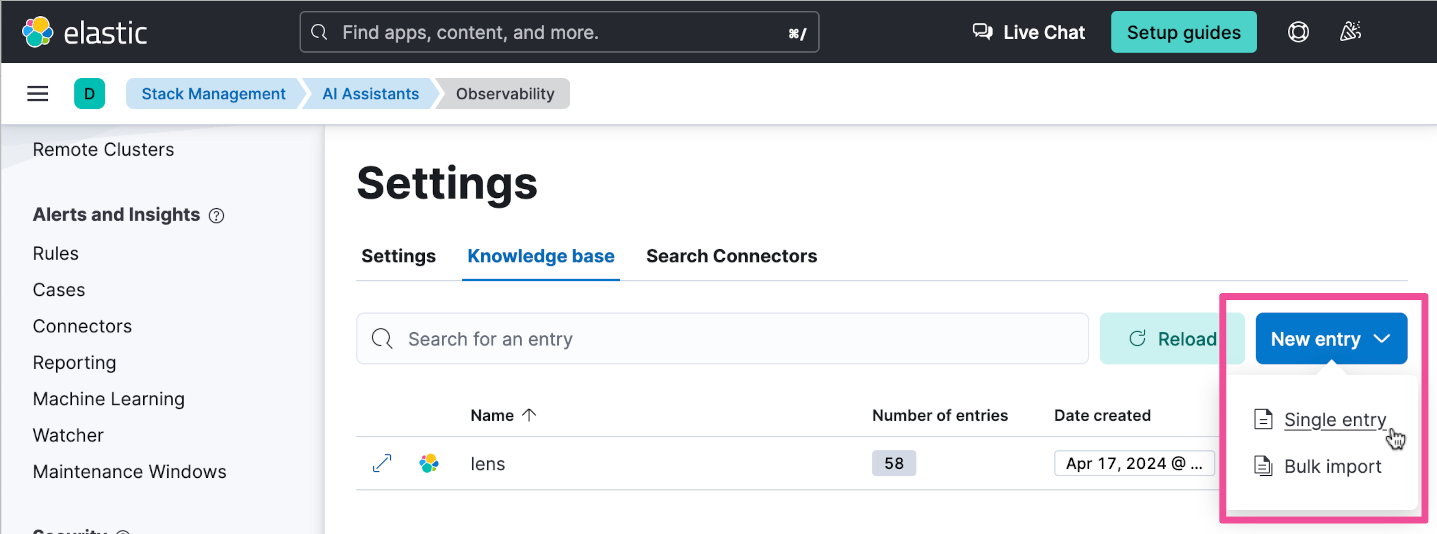Open the help lifebuoy icon
The width and height of the screenshot is (1437, 534).
[x=1298, y=32]
